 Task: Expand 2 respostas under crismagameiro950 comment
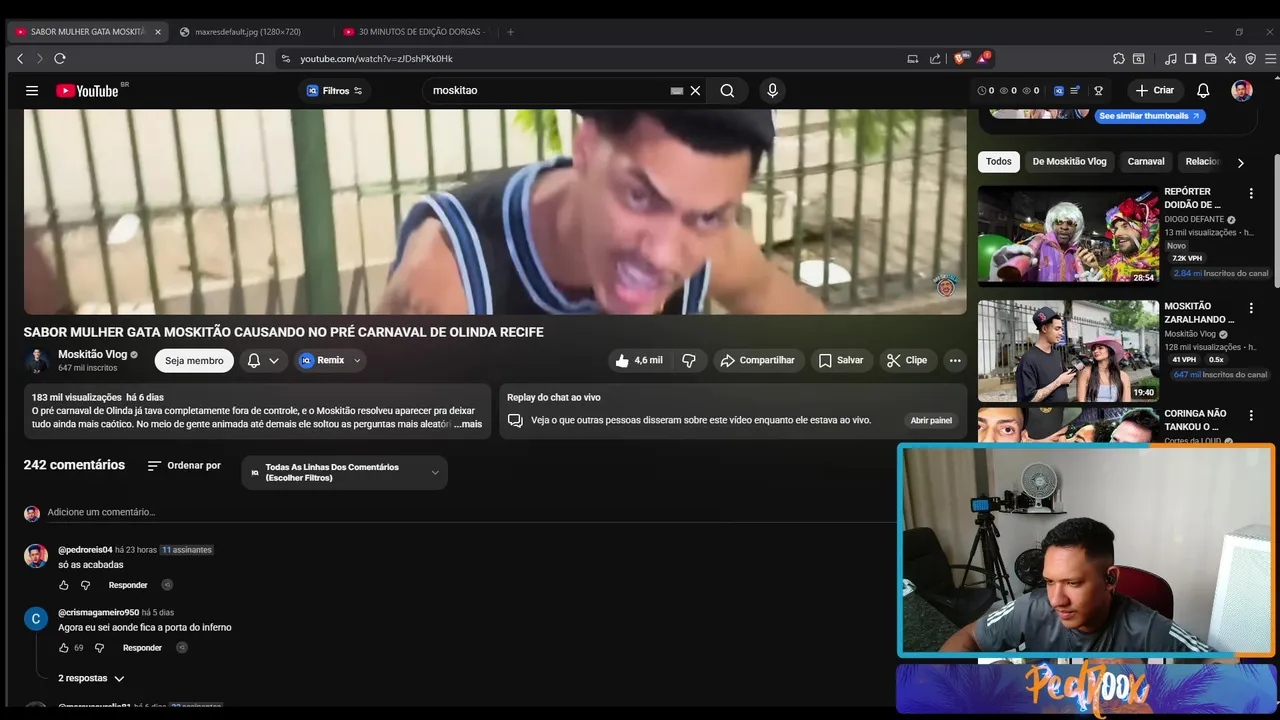[x=91, y=678]
